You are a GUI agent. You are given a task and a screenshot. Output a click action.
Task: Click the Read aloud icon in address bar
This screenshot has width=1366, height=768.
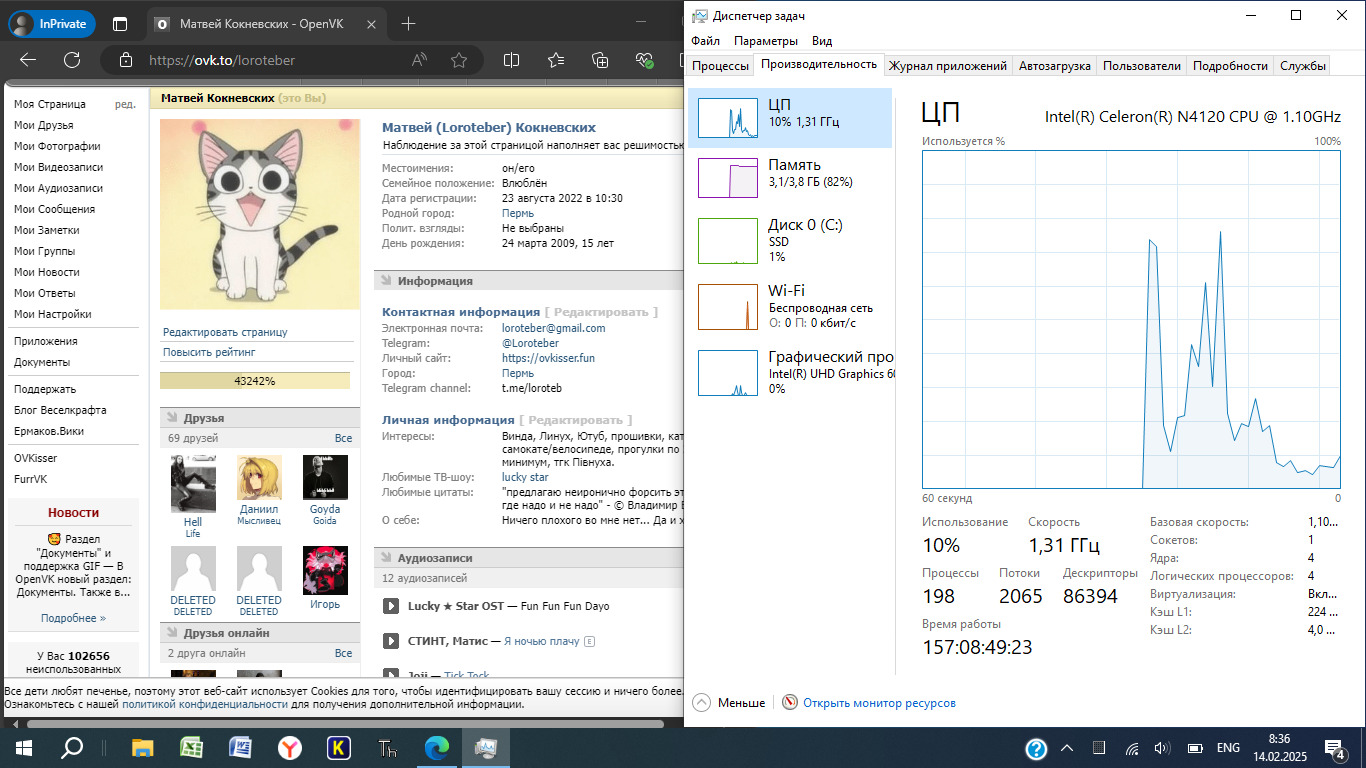(420, 60)
